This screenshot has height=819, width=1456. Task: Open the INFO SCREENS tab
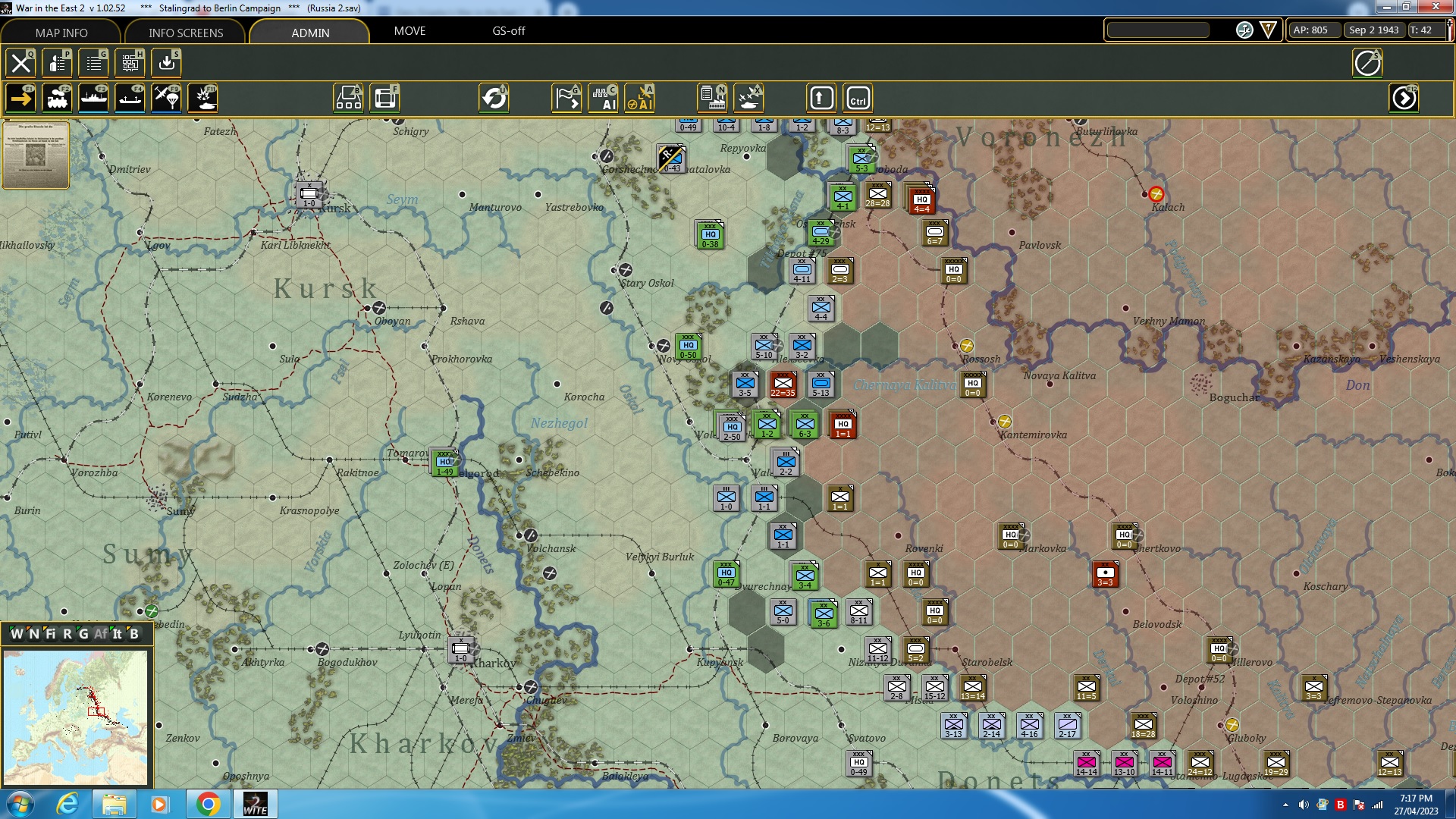[x=184, y=33]
